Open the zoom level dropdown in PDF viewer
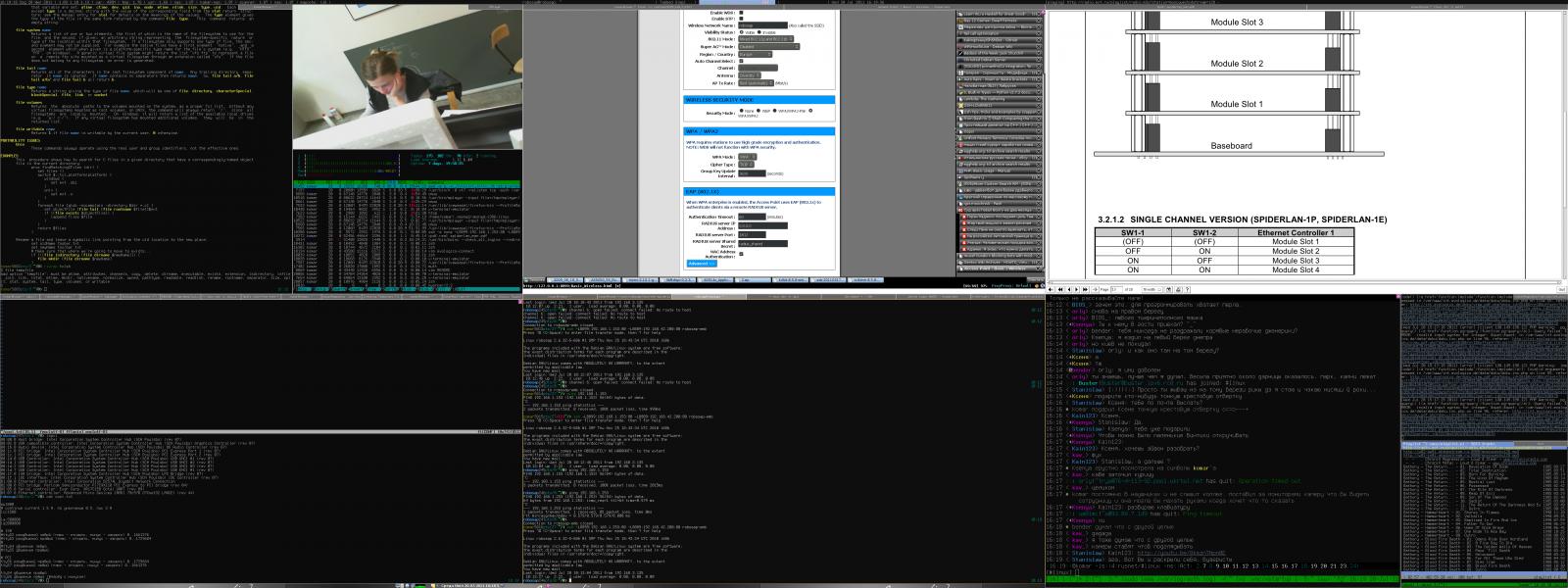 point(1152,289)
